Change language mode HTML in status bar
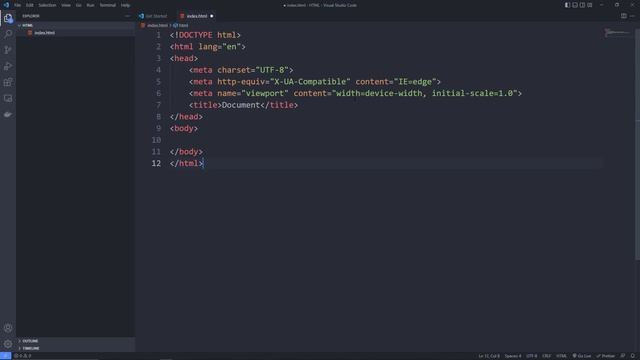The image size is (640, 360). coord(561,356)
